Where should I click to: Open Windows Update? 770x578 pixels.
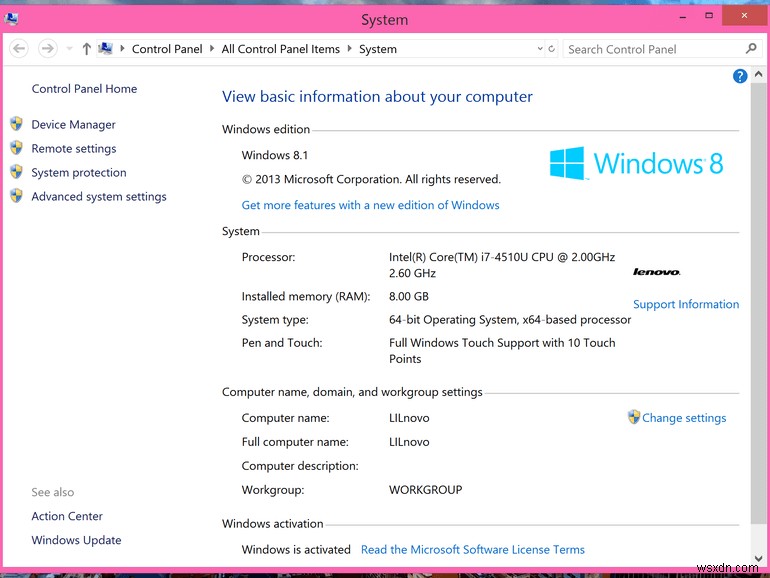76,540
